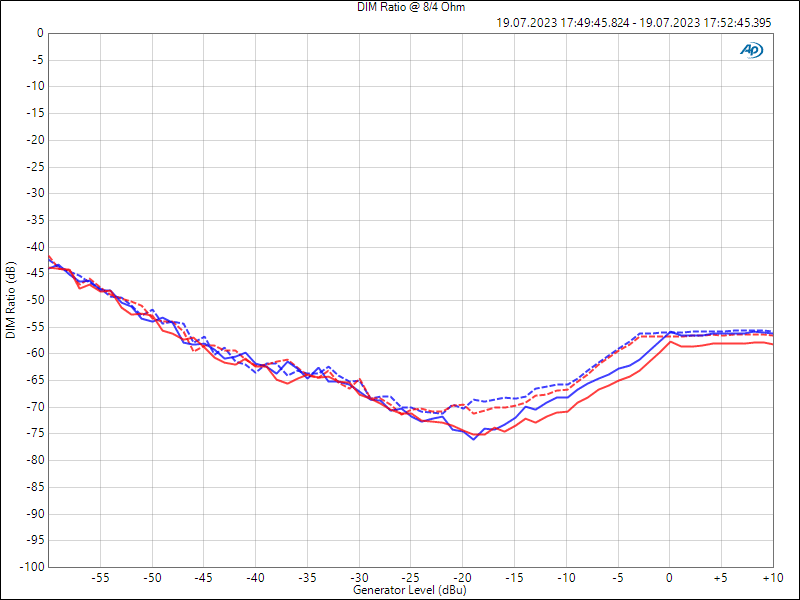
Task: Click the -35 value on the DIM Ratio axis
Action: (x=35, y=220)
